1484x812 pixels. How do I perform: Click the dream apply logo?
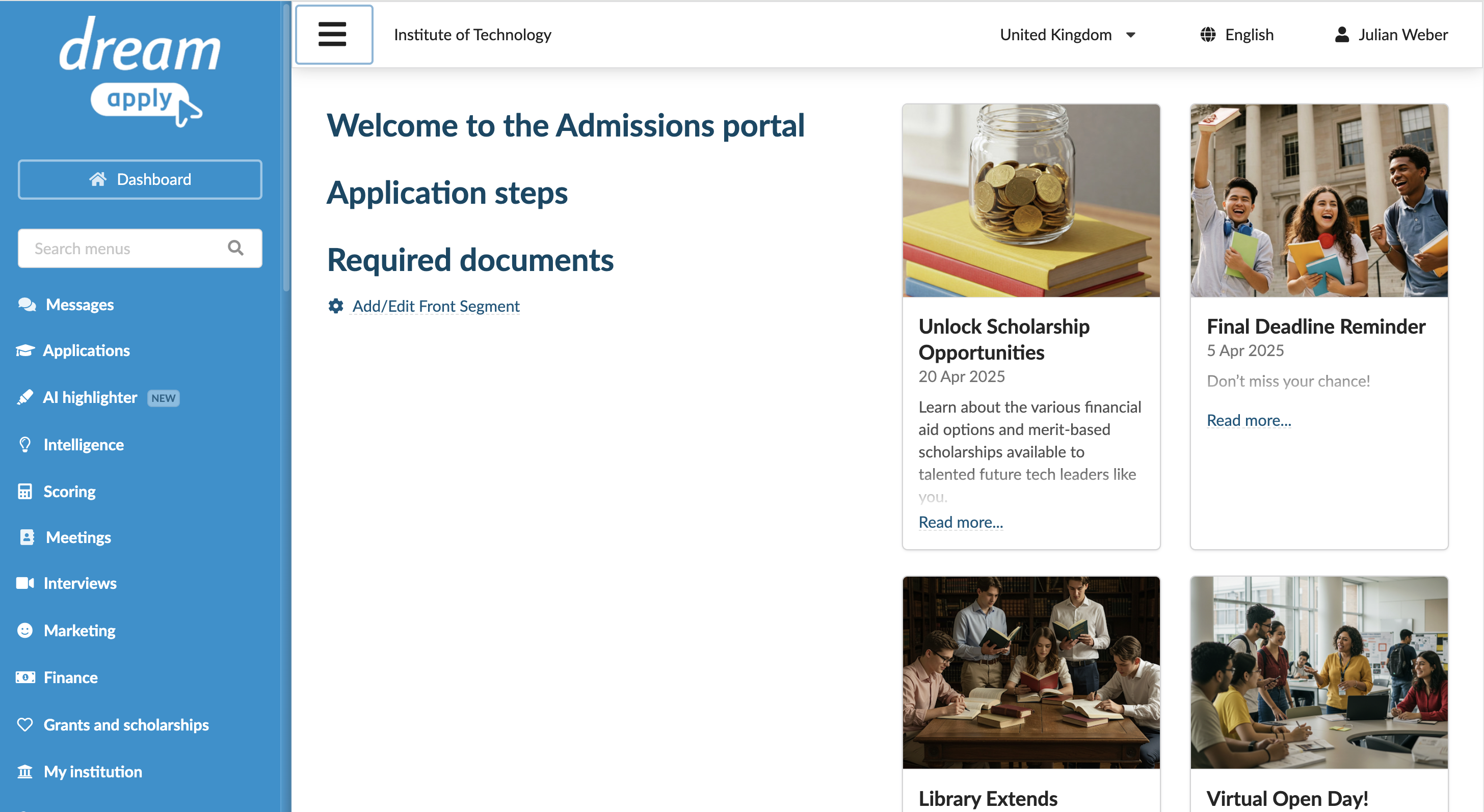tap(140, 71)
